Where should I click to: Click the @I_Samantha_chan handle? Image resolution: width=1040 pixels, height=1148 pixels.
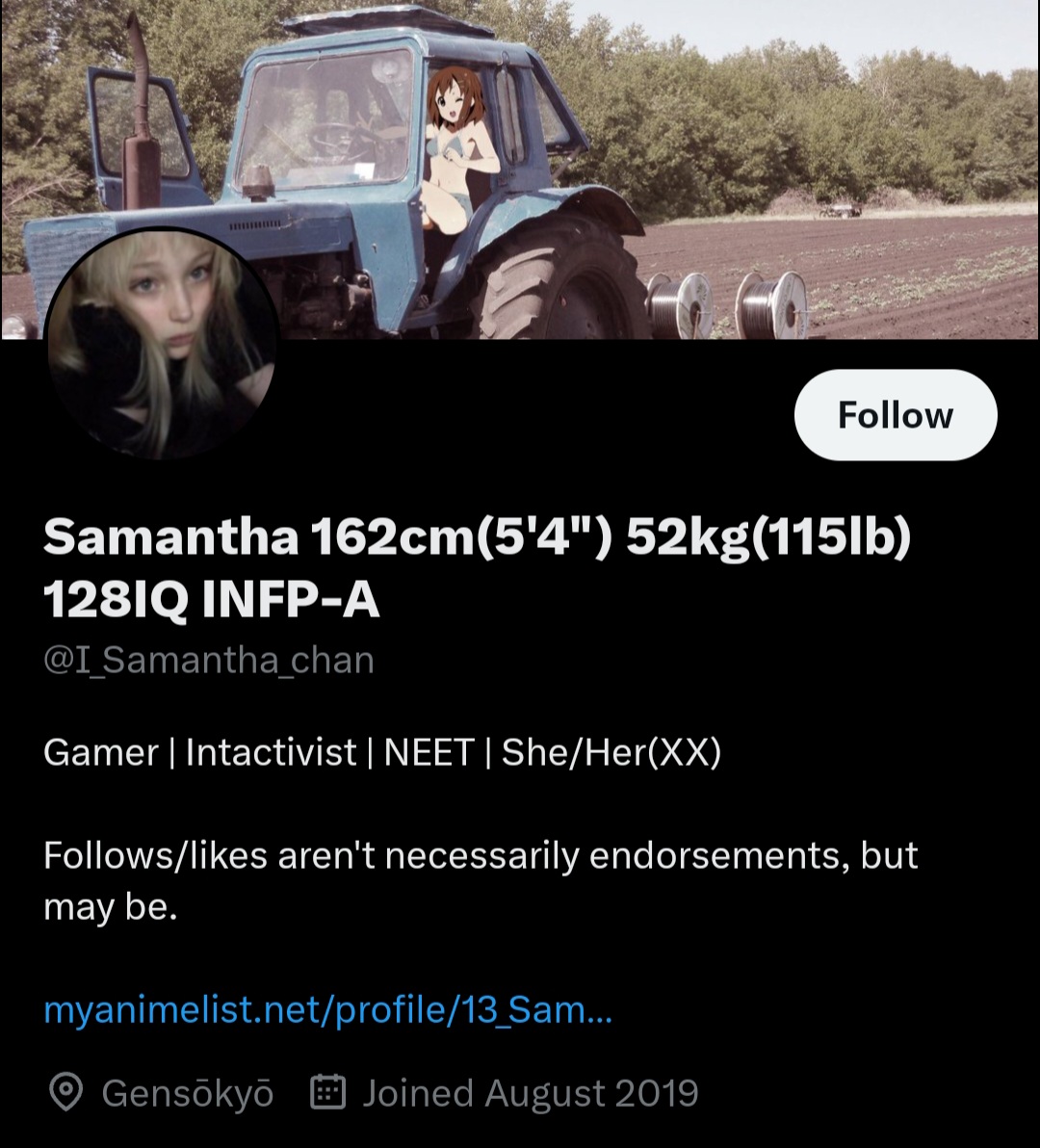[209, 661]
